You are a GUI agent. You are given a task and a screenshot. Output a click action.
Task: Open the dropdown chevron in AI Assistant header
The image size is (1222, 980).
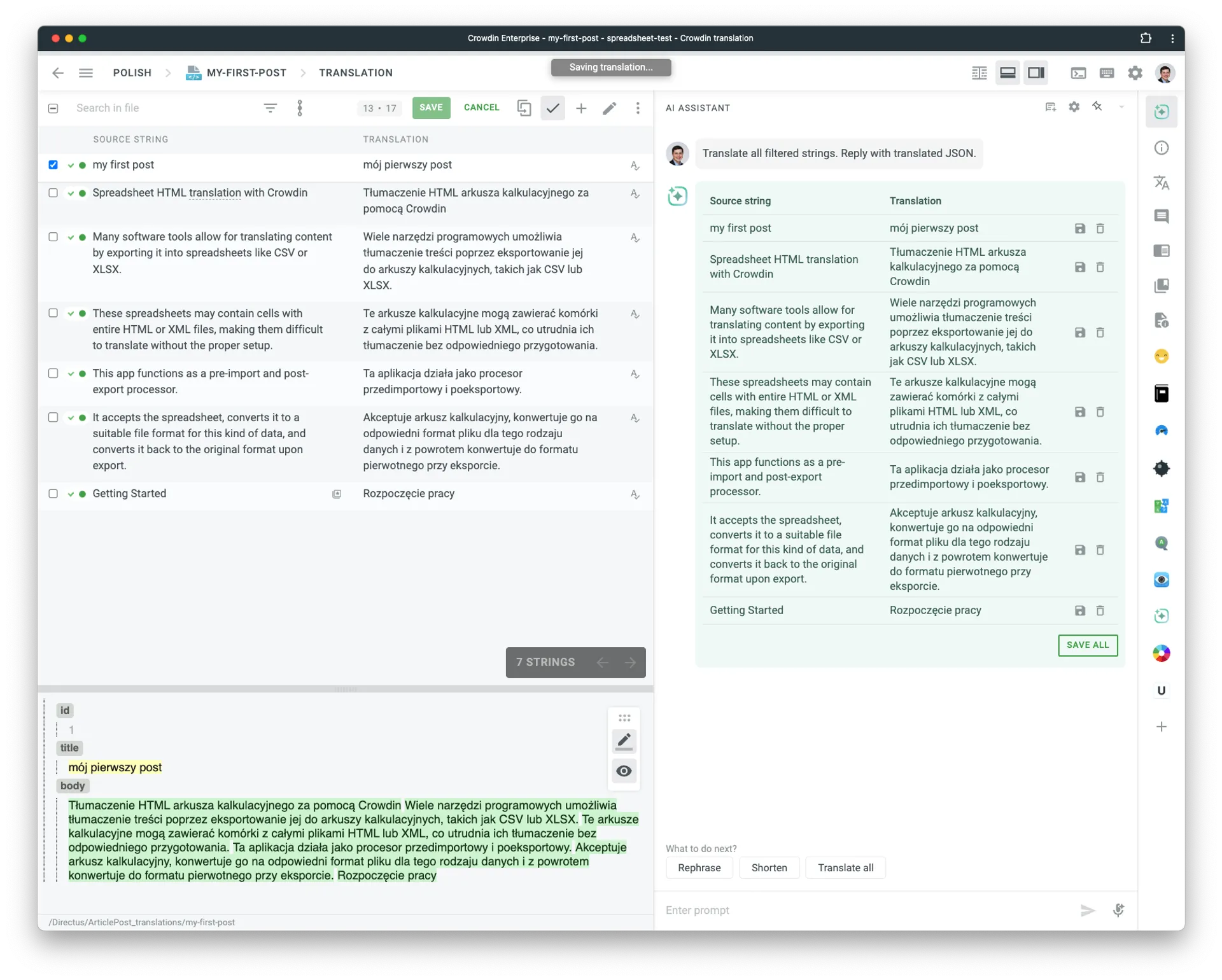(x=1121, y=106)
